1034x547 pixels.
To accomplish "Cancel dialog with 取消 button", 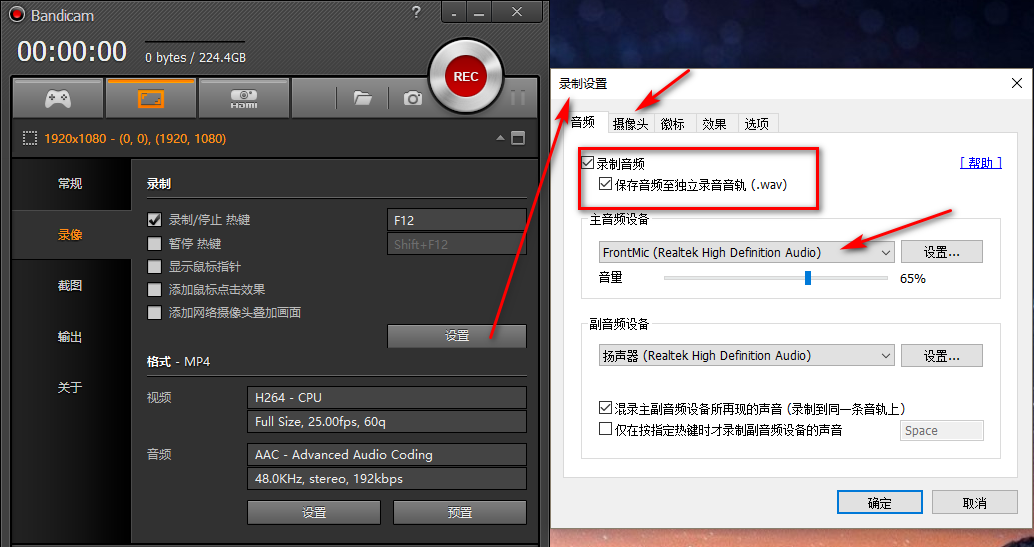I will [975, 502].
